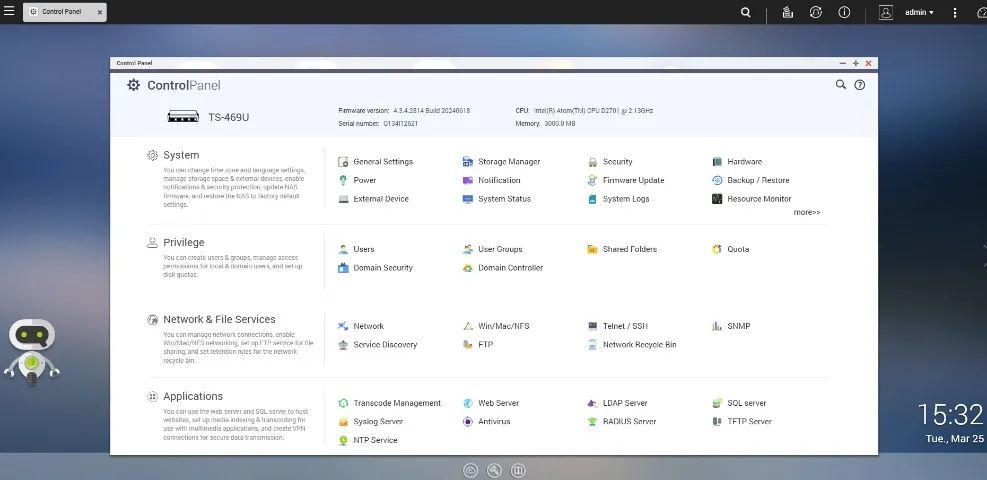
Task: Switch to the Control Panel taskbar tab
Action: (x=60, y=12)
